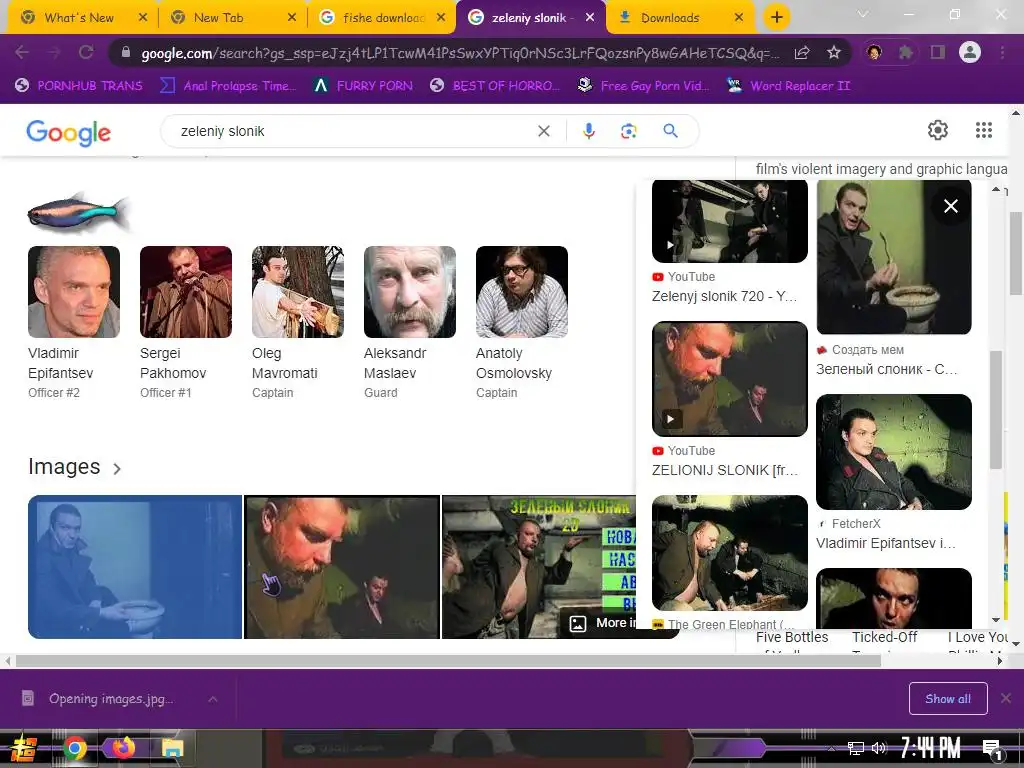The image size is (1024, 768).
Task: Open the FetcherX Vladimir Epifantsev result
Action: click(893, 473)
